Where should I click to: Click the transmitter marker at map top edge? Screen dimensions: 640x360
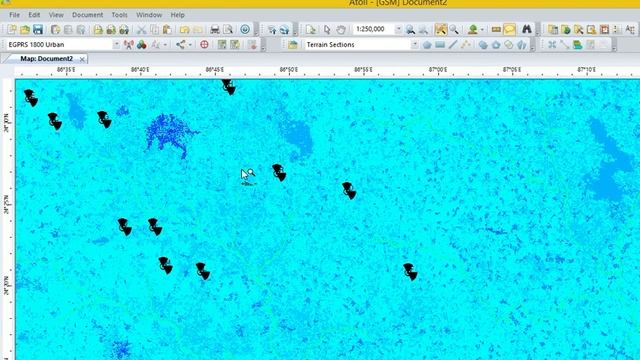[x=229, y=87]
